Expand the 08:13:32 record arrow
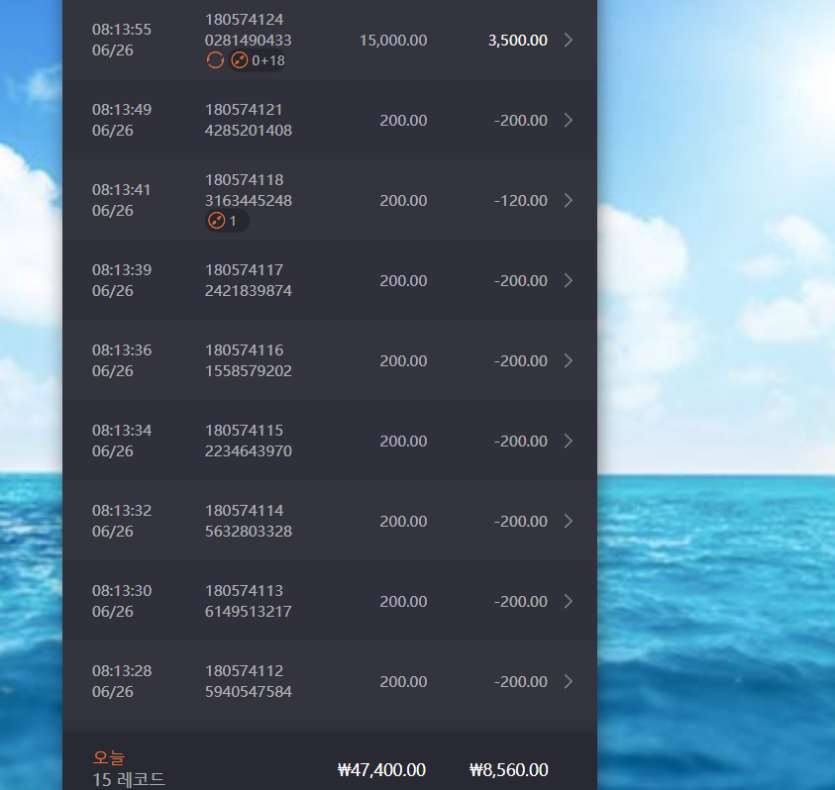Viewport: 835px width, 790px height. pyautogui.click(x=568, y=521)
